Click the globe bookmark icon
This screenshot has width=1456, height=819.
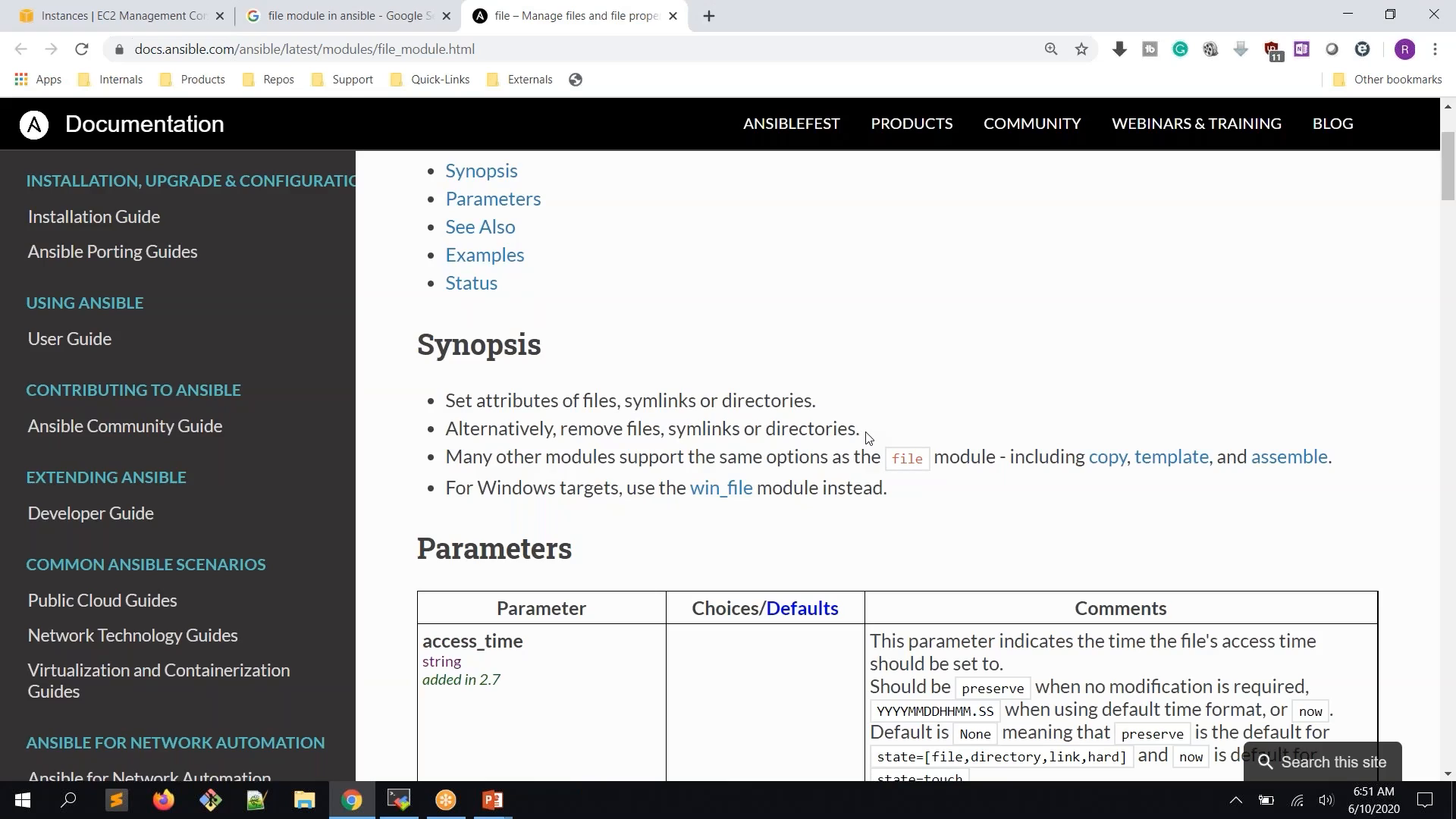click(576, 80)
